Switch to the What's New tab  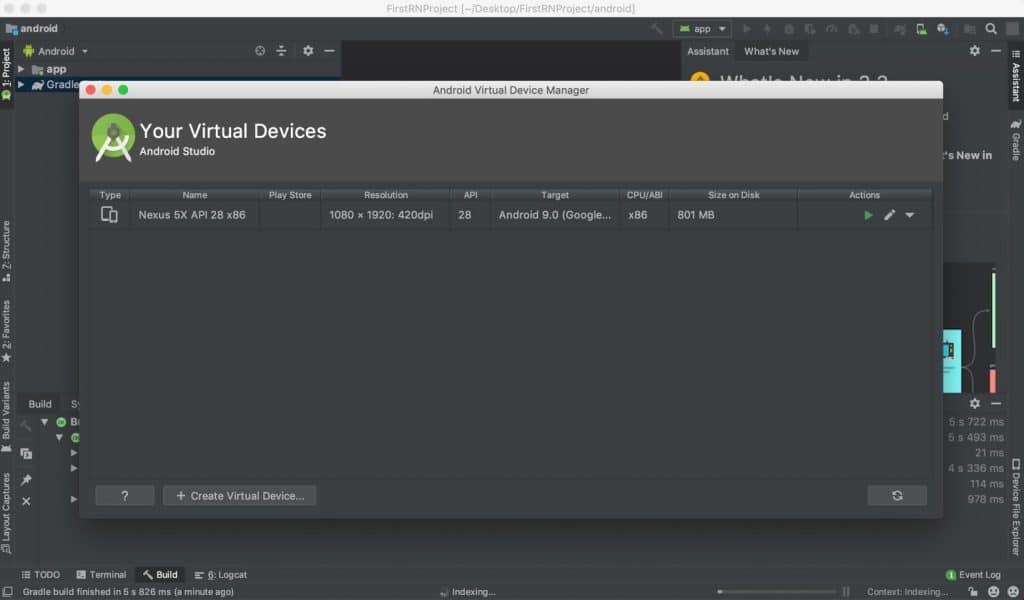pyautogui.click(x=771, y=51)
